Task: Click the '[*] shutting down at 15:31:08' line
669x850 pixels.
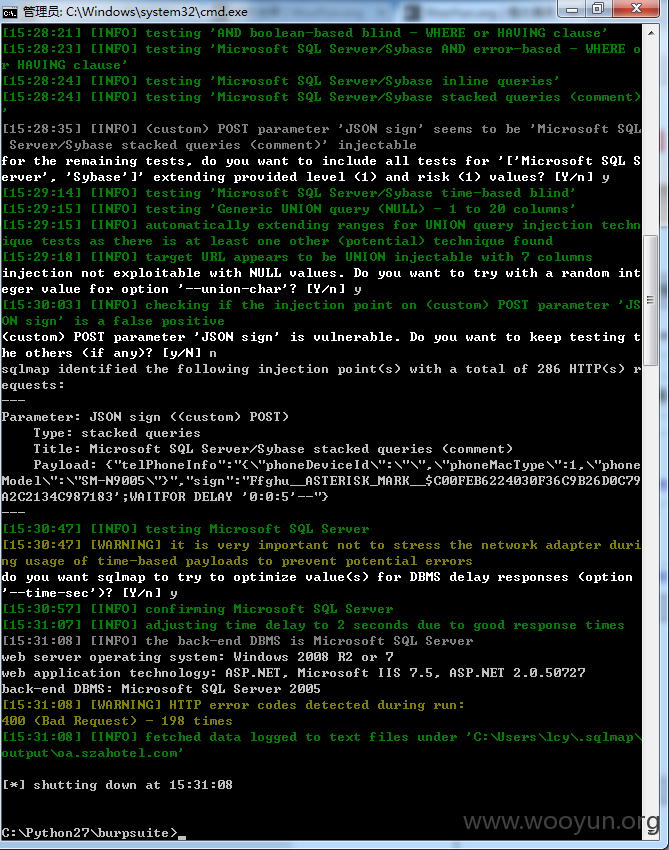Action: point(117,784)
